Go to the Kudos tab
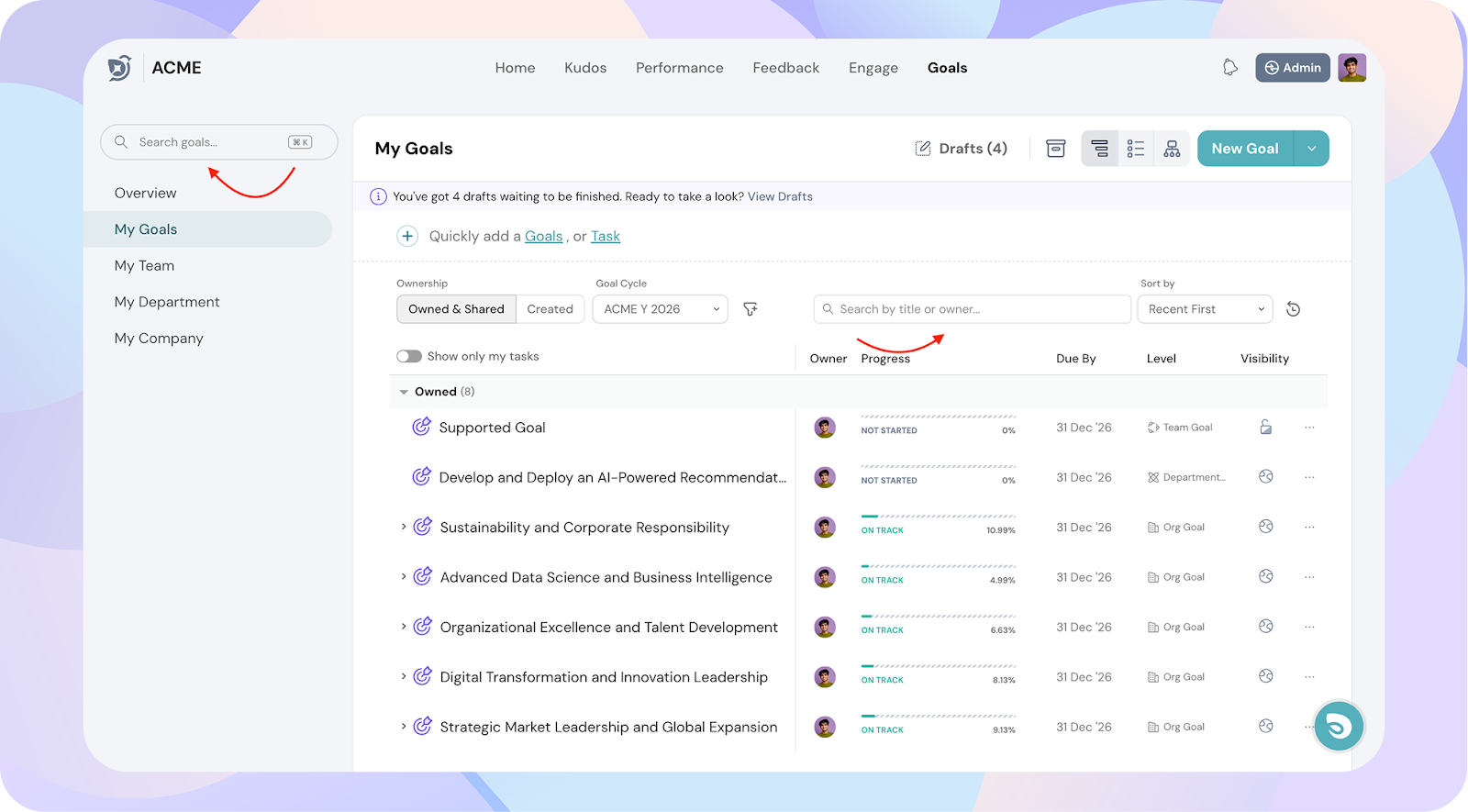This screenshot has height=812, width=1468. coord(585,68)
